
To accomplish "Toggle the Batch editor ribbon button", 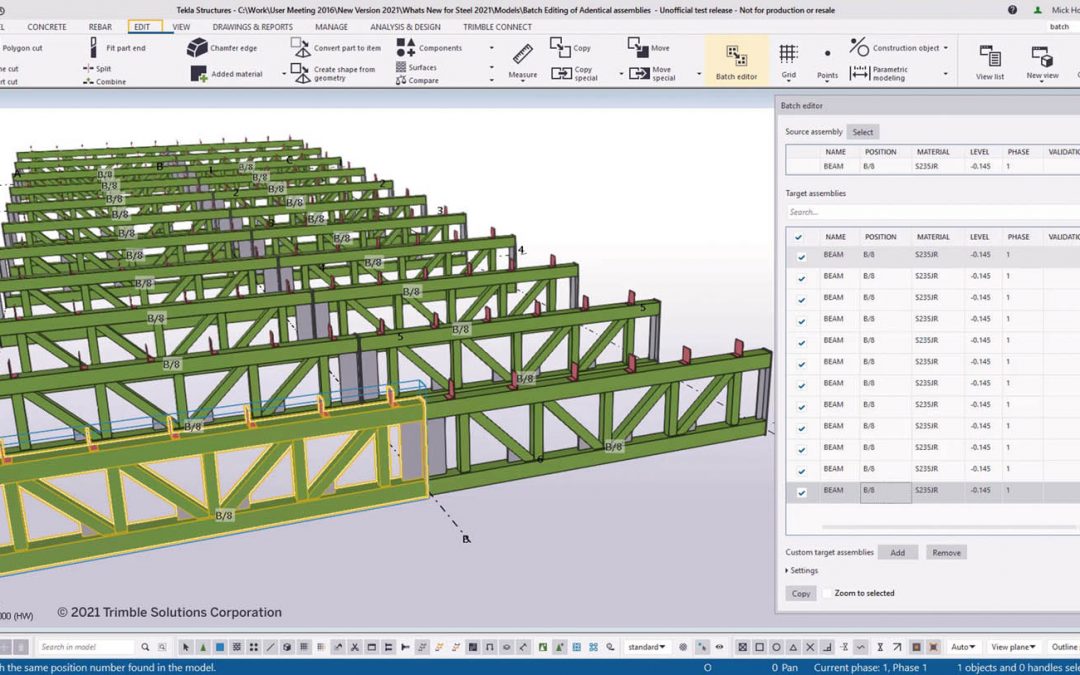I will (736, 61).
